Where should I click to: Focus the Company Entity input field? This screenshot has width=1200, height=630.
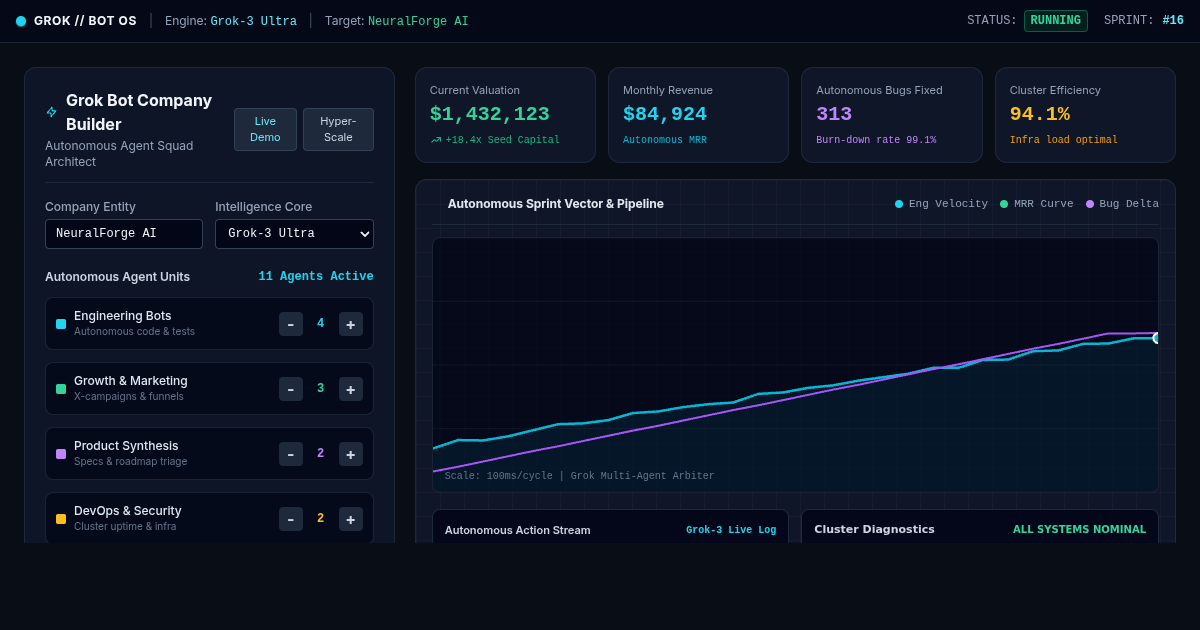pos(124,234)
